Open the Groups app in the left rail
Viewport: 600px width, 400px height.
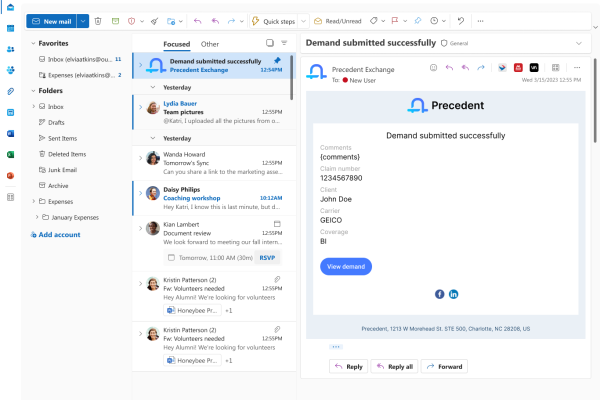click(11, 70)
